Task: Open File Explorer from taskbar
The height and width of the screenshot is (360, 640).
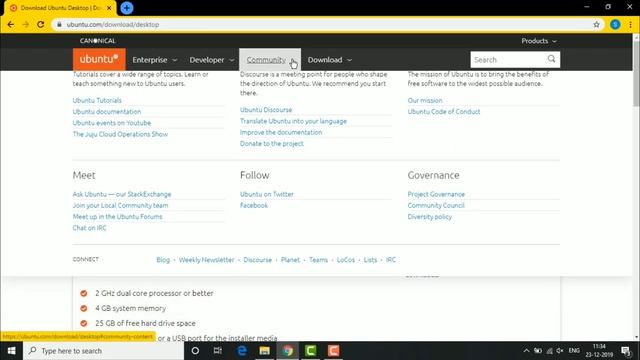Action: point(264,351)
